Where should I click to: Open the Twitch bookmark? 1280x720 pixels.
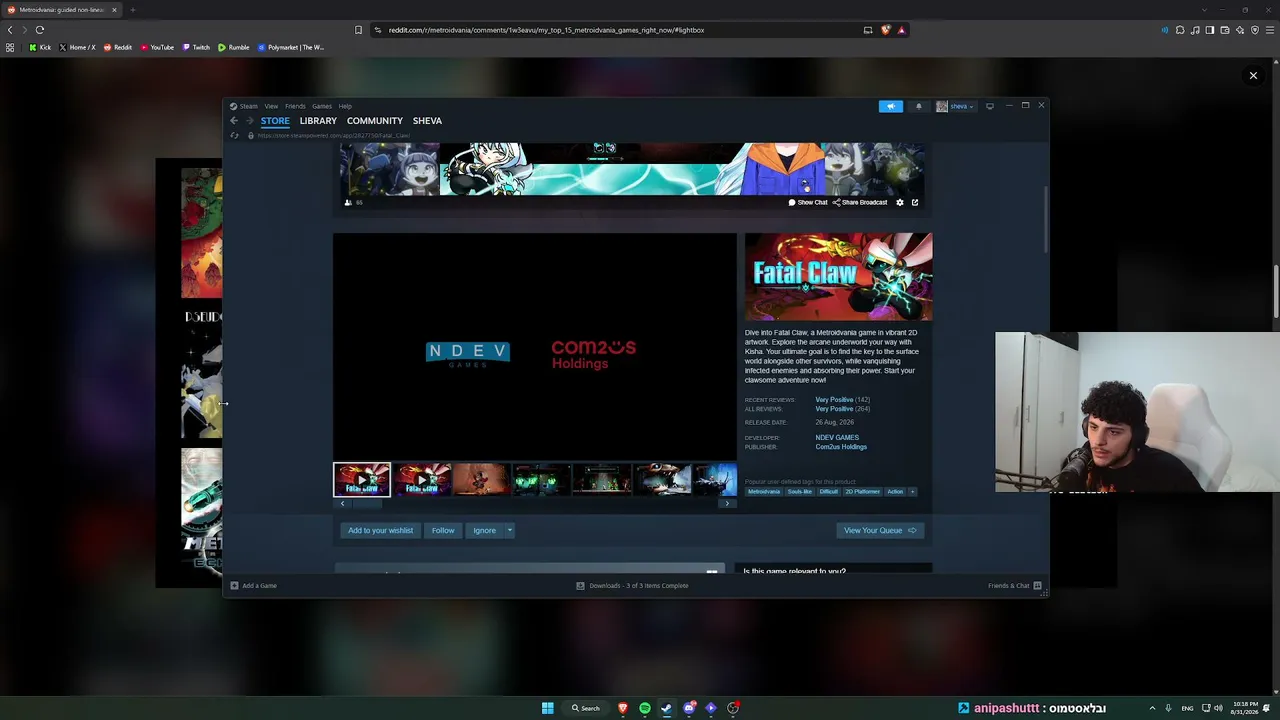coord(196,47)
